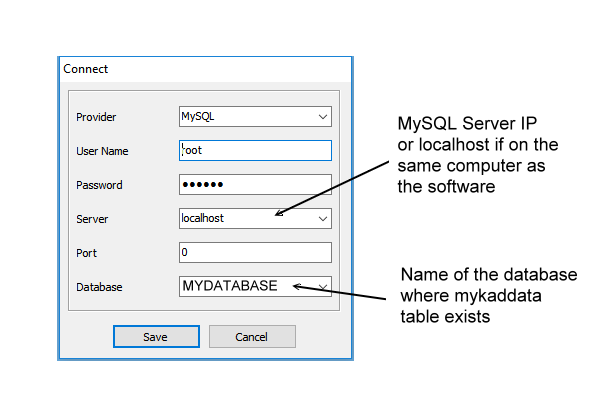Viewport: 601px width, 404px height.
Task: Focus the Password field
Action: point(255,185)
